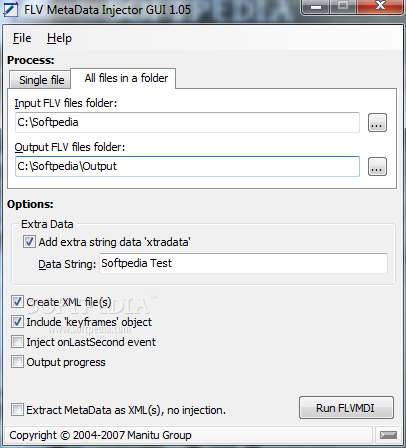Run FLVMDI with the button
This screenshot has height=448, width=406.
(x=346, y=408)
